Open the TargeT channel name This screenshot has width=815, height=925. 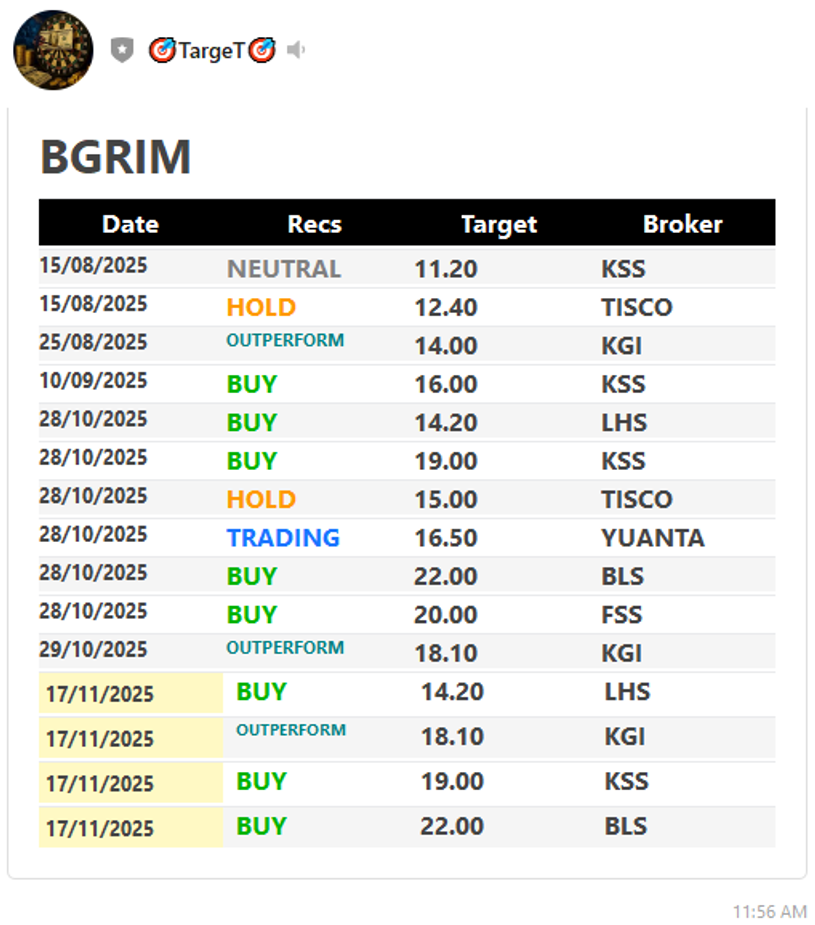coord(211,50)
